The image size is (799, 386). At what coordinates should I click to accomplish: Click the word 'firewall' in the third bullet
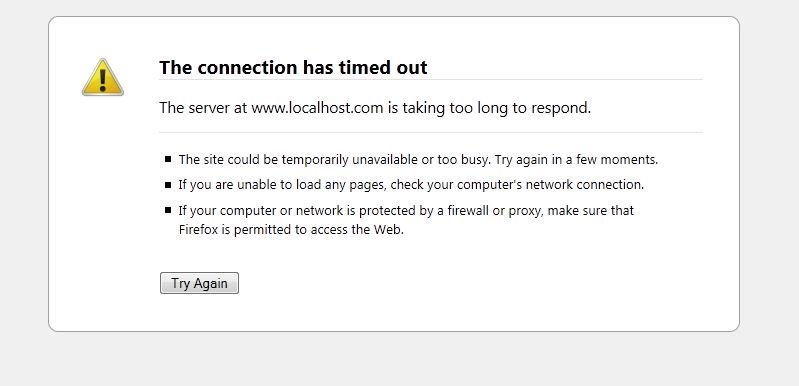click(x=468, y=210)
